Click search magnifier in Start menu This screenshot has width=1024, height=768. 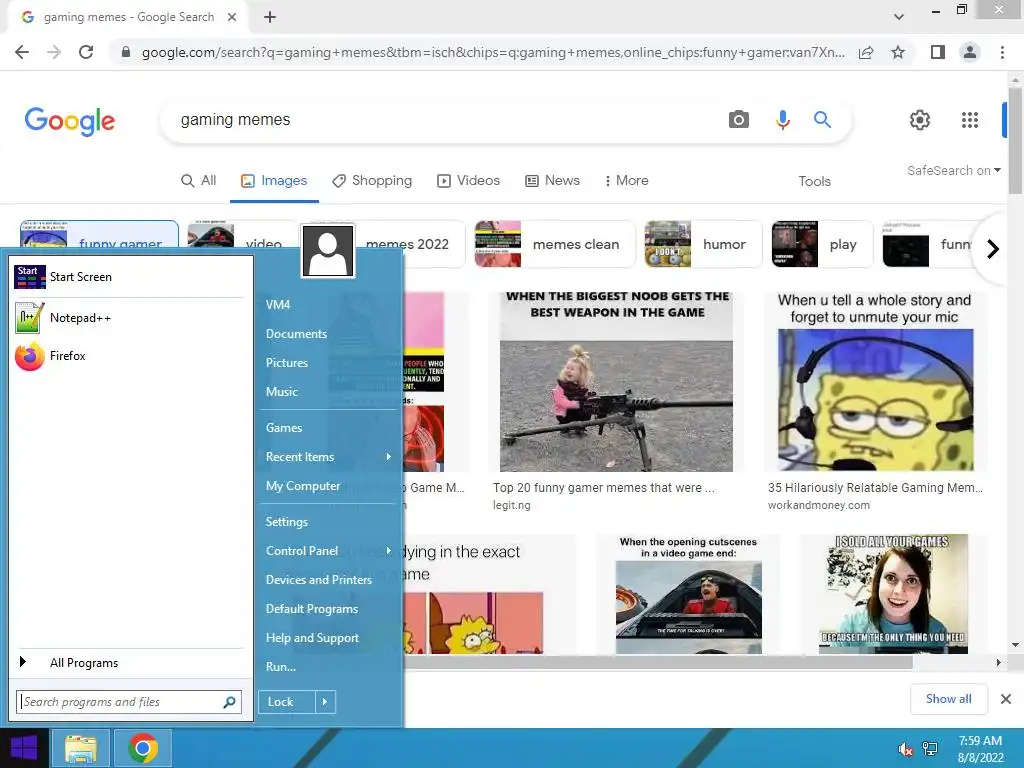229,702
